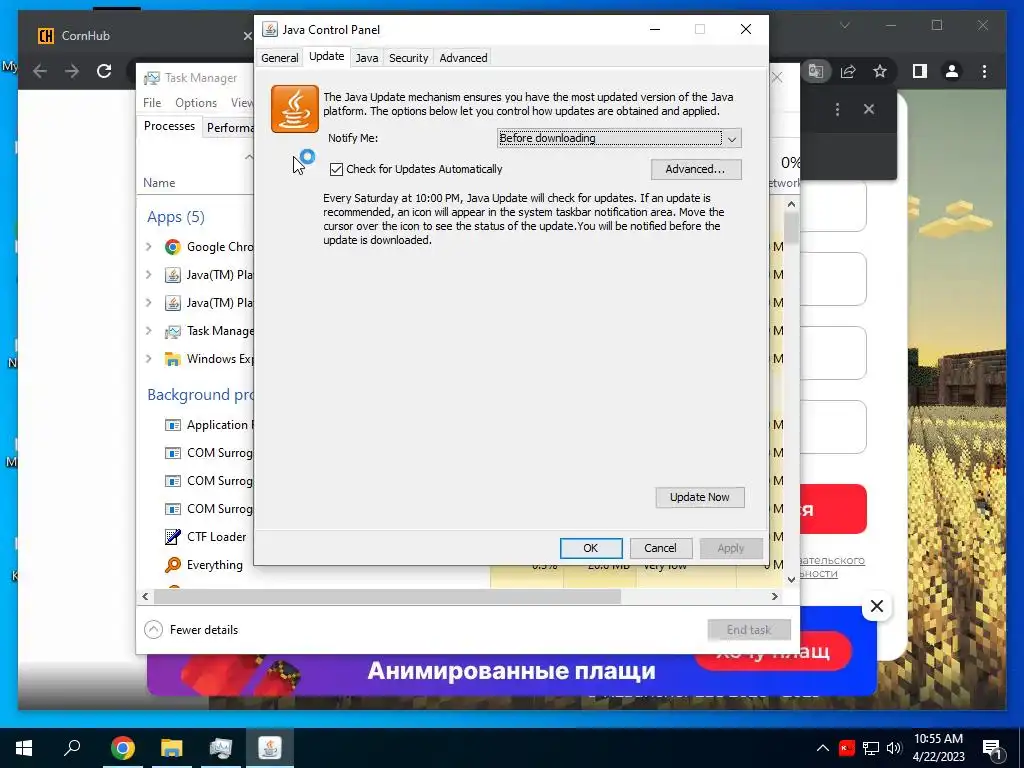Select the Everything search process icon
The width and height of the screenshot is (1024, 768).
click(172, 565)
